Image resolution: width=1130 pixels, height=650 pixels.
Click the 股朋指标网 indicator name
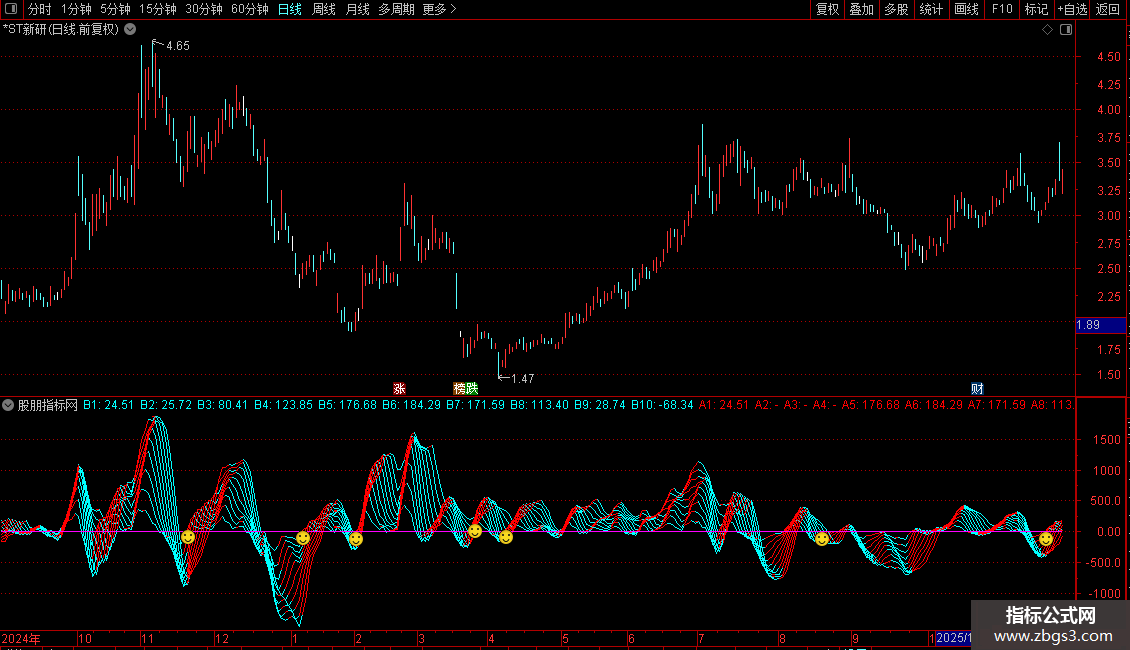pyautogui.click(x=48, y=405)
